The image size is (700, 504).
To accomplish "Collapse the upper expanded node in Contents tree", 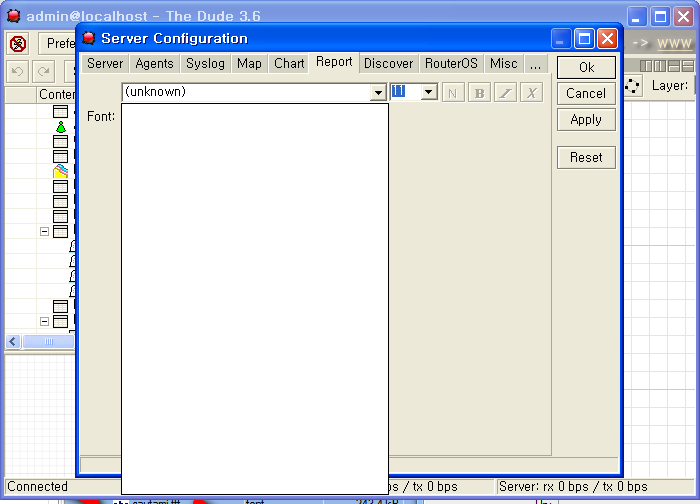I will point(44,231).
